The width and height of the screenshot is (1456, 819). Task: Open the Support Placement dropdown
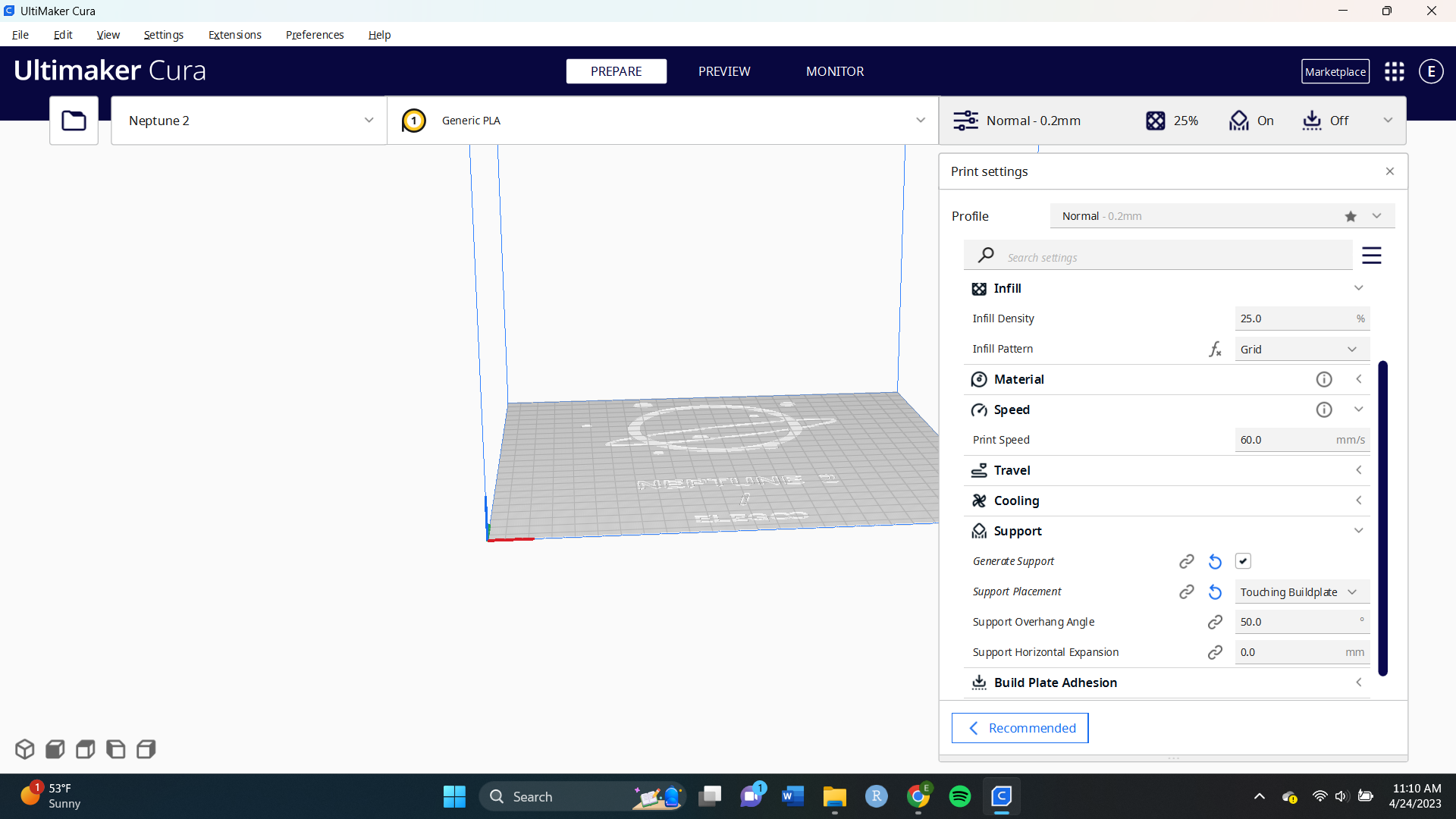click(x=1301, y=591)
